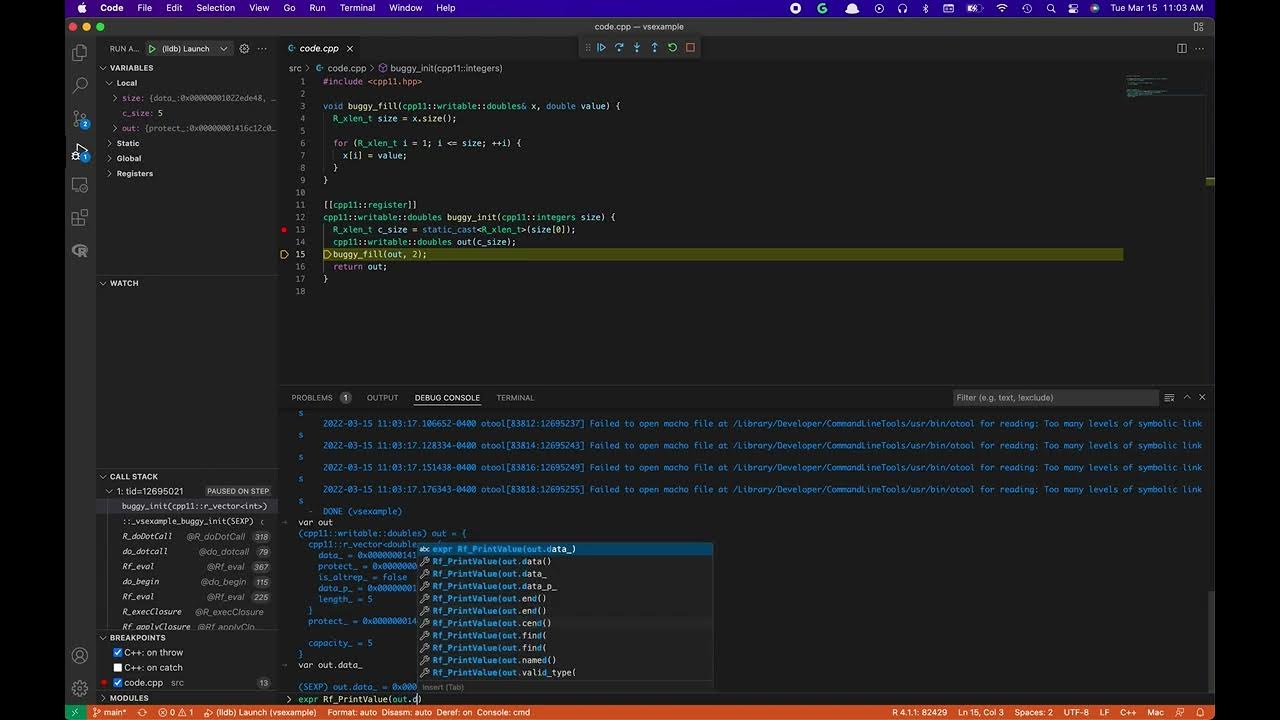Open editor more actions menu
The image size is (1280, 720).
1201,48
